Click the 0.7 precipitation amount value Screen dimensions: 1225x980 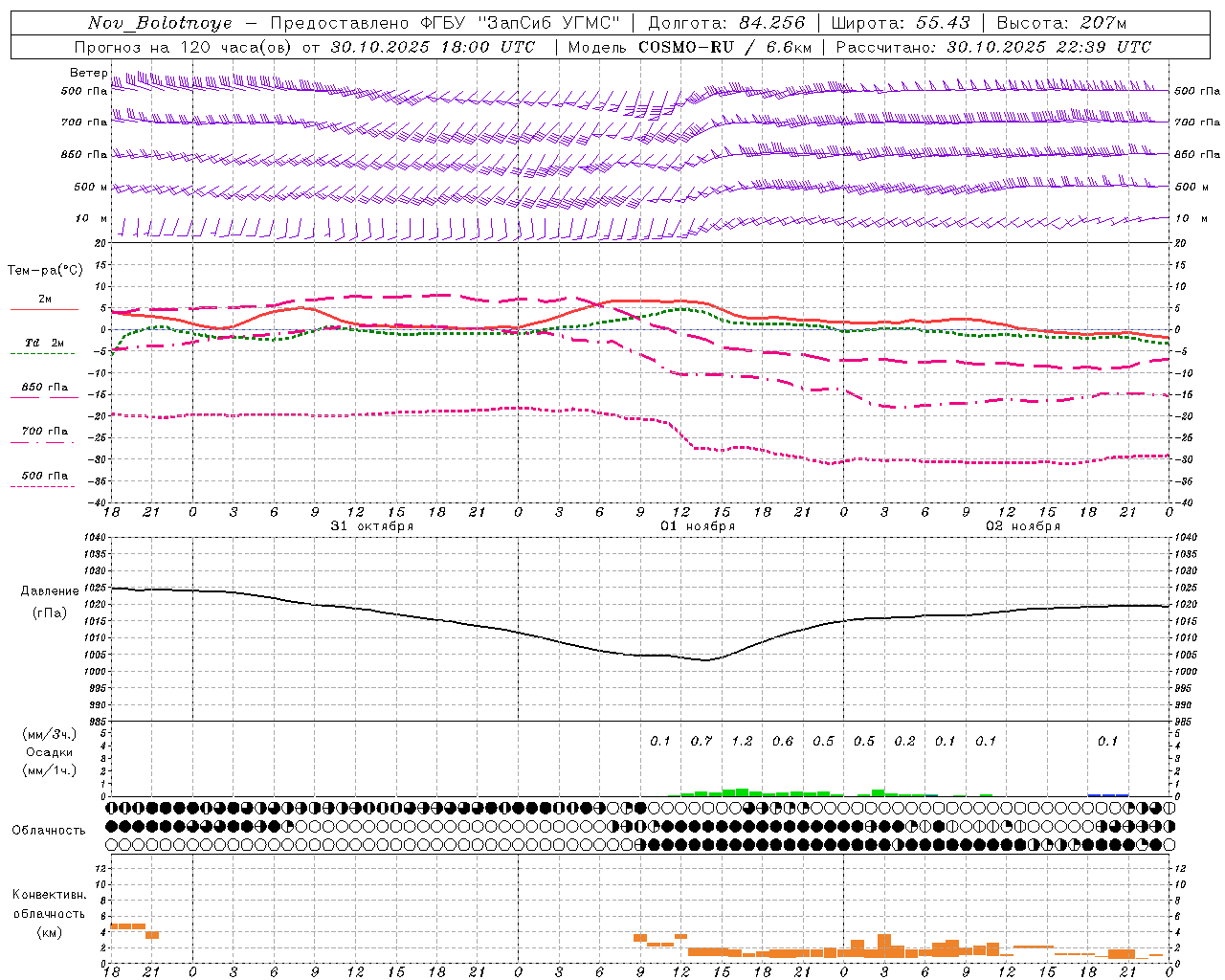702,741
